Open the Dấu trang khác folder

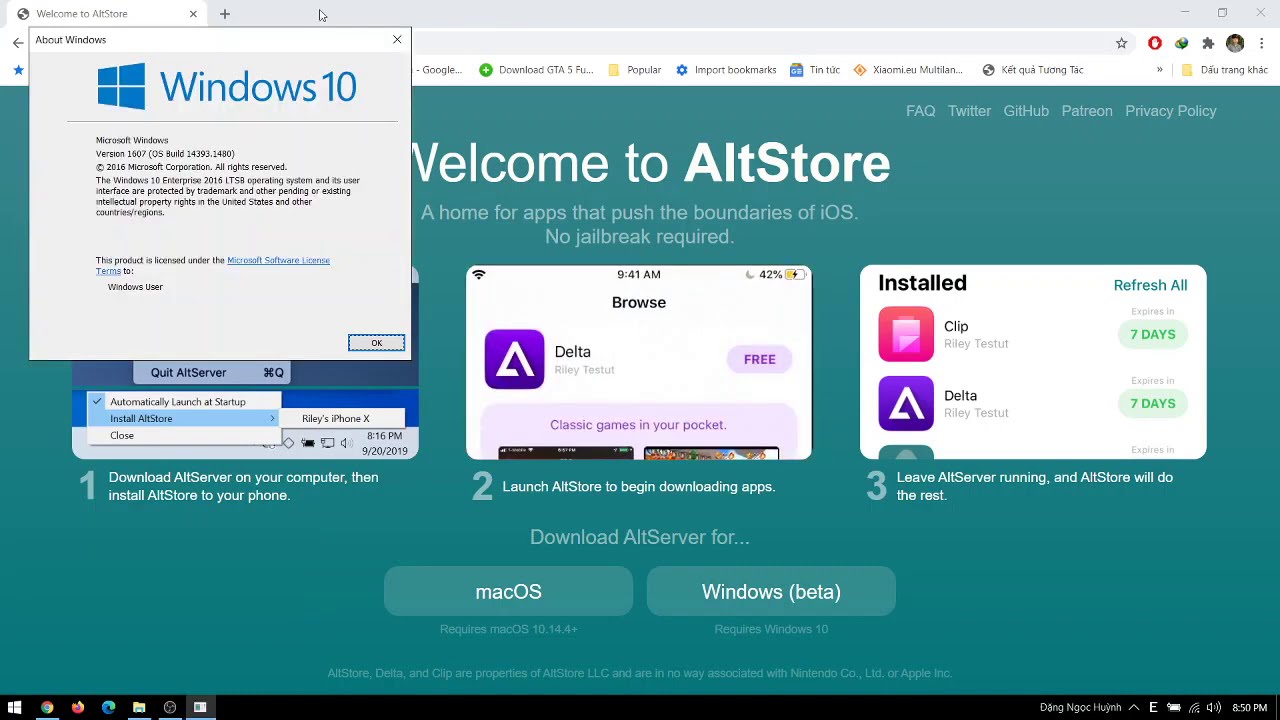click(1224, 70)
